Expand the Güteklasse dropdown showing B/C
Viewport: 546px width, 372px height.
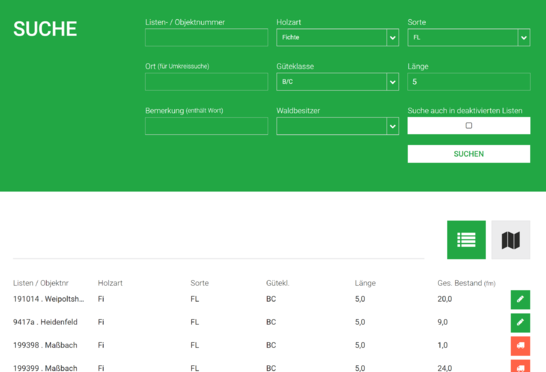point(337,82)
